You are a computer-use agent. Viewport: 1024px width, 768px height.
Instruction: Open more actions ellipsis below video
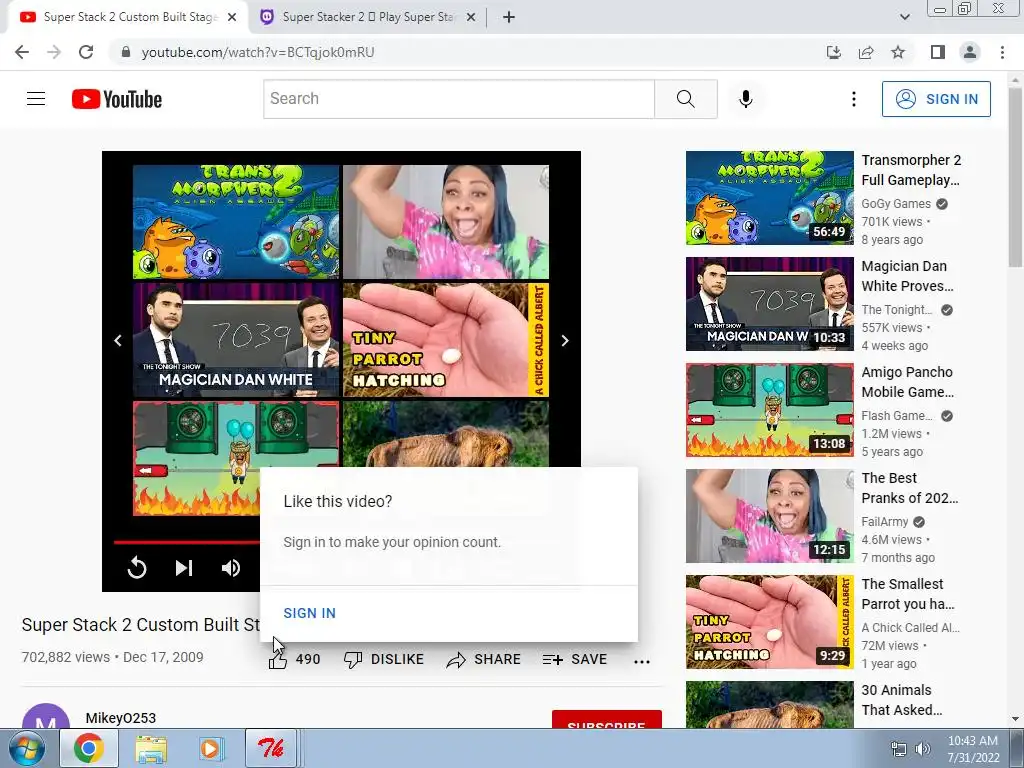tap(642, 661)
